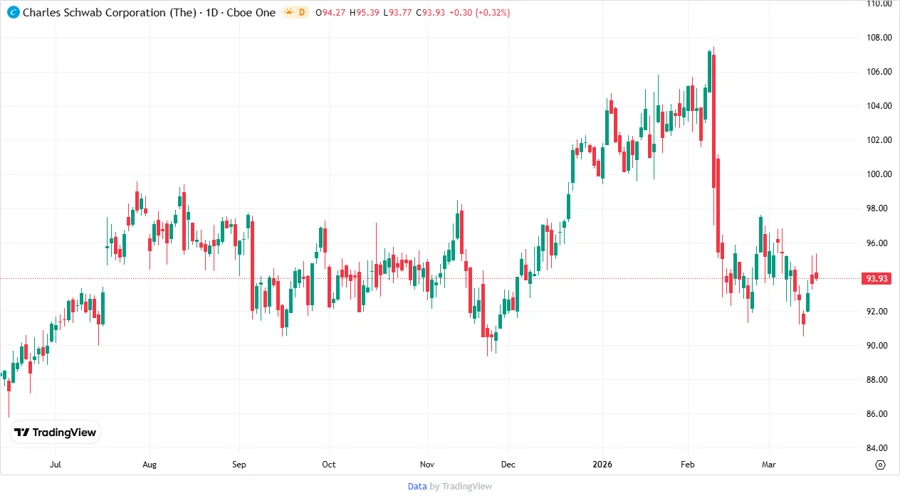Click the Oct label on time axis

[328, 464]
